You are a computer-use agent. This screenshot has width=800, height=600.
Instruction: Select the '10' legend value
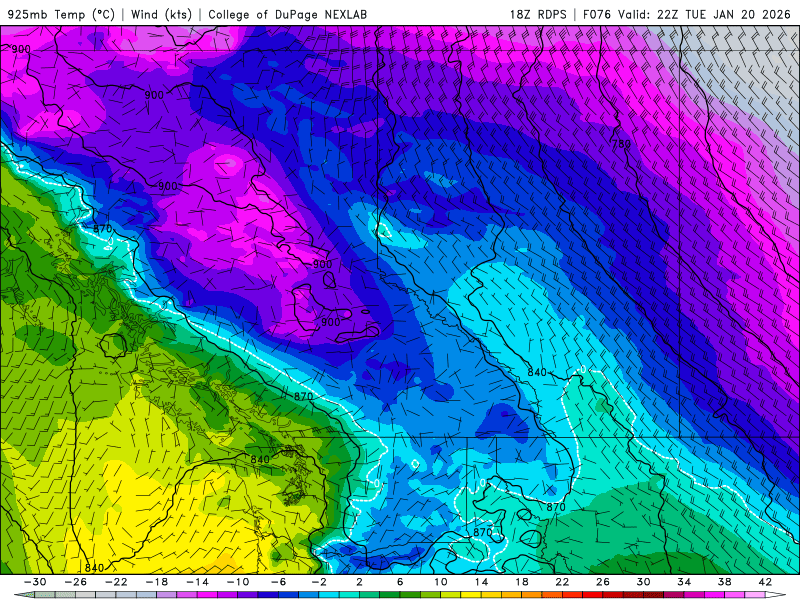pos(441,582)
